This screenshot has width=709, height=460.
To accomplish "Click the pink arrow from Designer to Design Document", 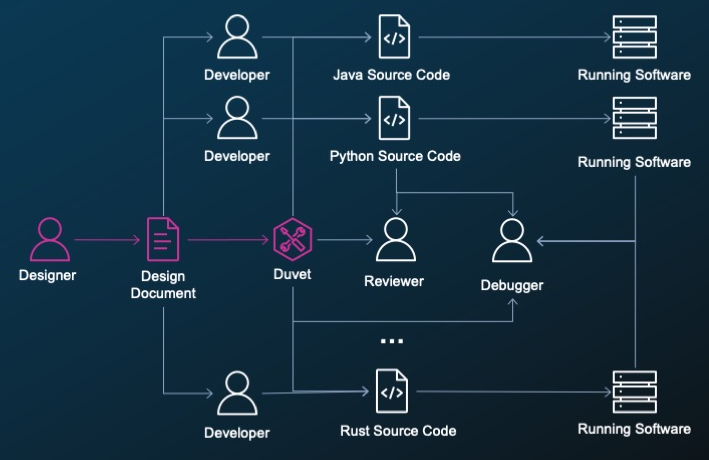I will pyautogui.click(x=107, y=240).
